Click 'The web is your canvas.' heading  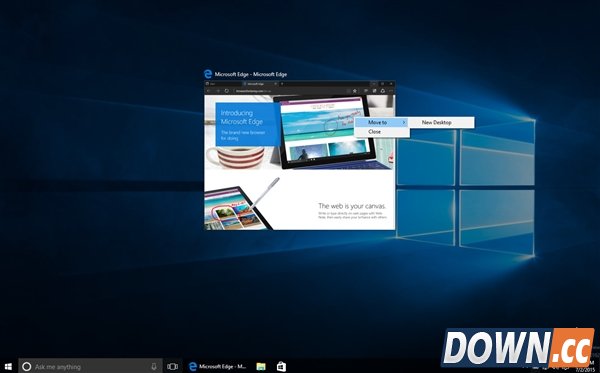pos(352,206)
